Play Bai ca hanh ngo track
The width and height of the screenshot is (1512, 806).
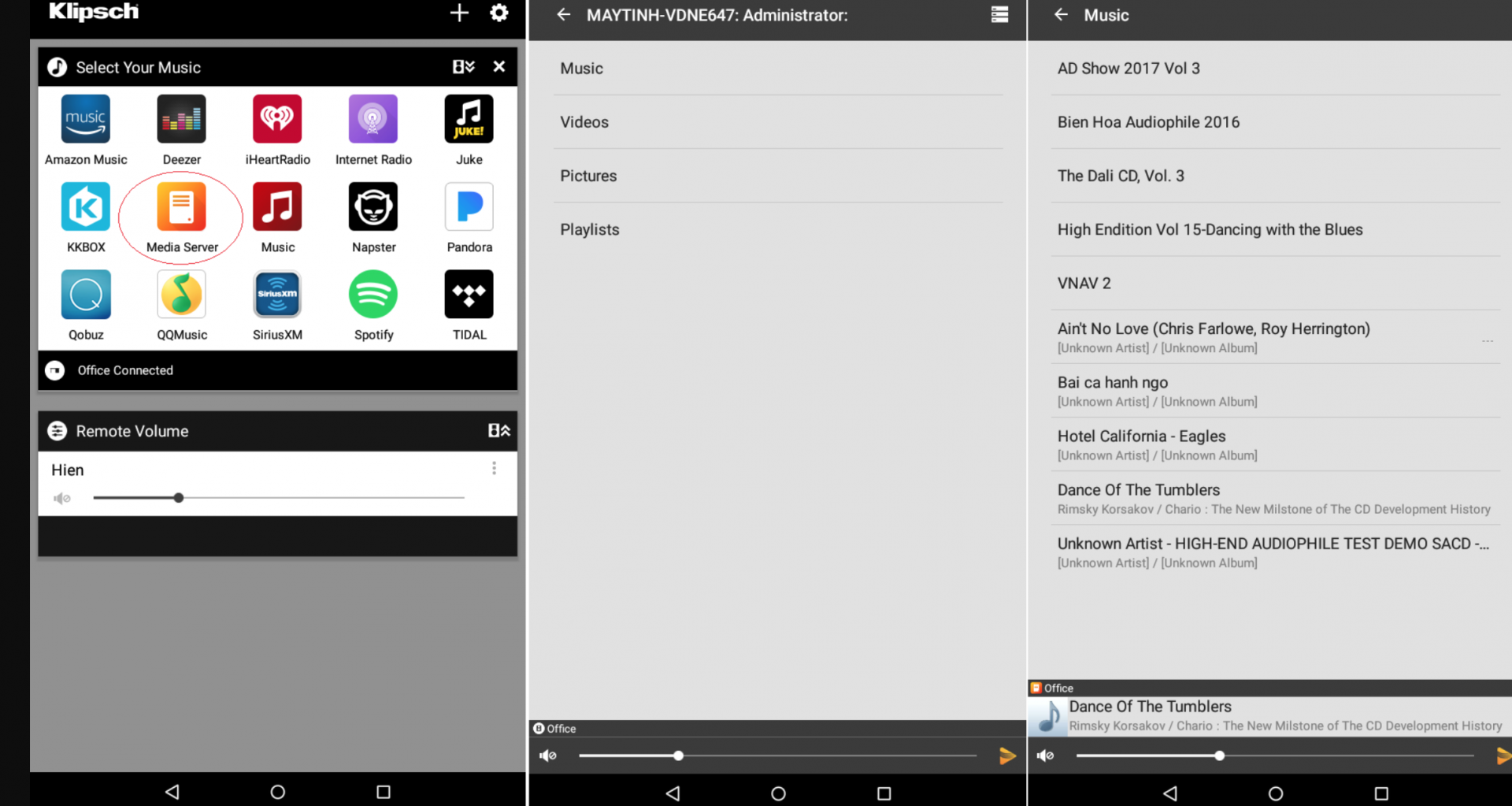point(1276,391)
